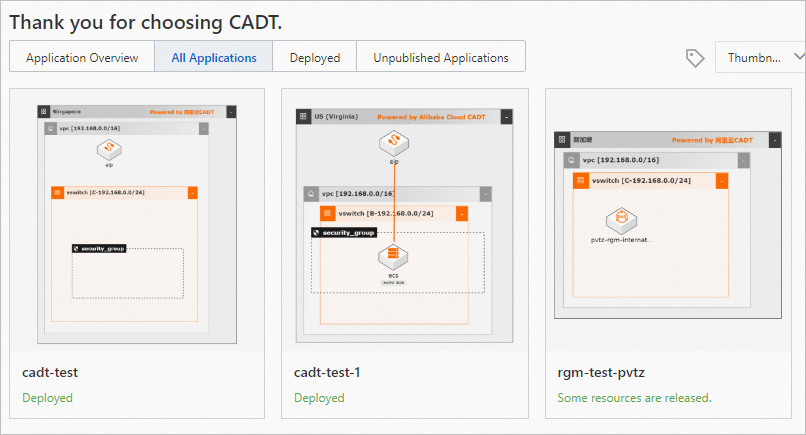Image resolution: width=806 pixels, height=435 pixels.
Task: Click the cadt-test application name
Action: (50, 372)
